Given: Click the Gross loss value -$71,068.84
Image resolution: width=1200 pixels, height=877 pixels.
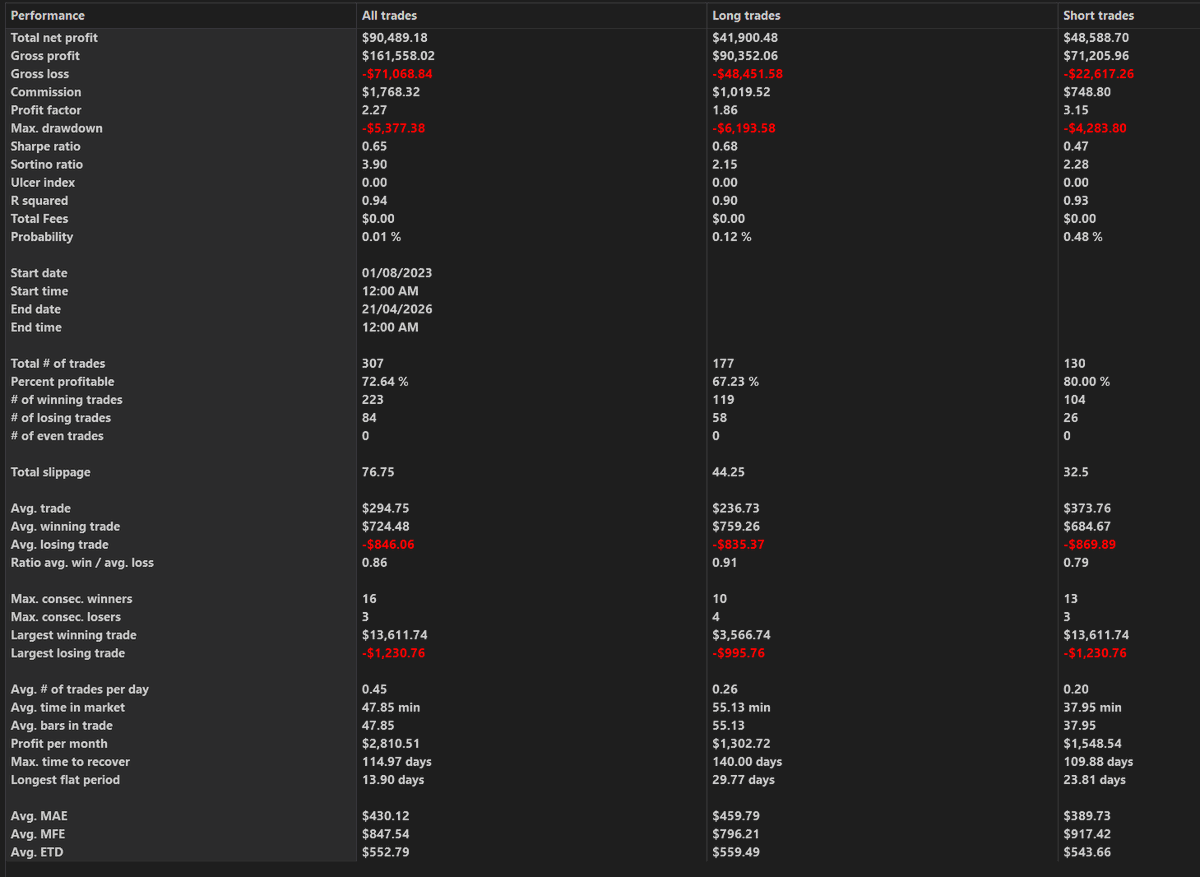Looking at the screenshot, I should point(397,74).
